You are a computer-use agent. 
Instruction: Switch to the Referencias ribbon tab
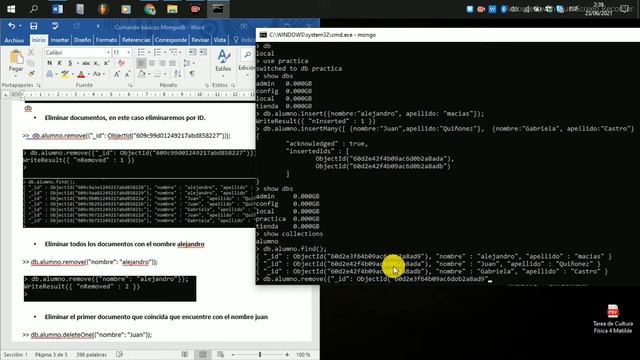[136, 40]
